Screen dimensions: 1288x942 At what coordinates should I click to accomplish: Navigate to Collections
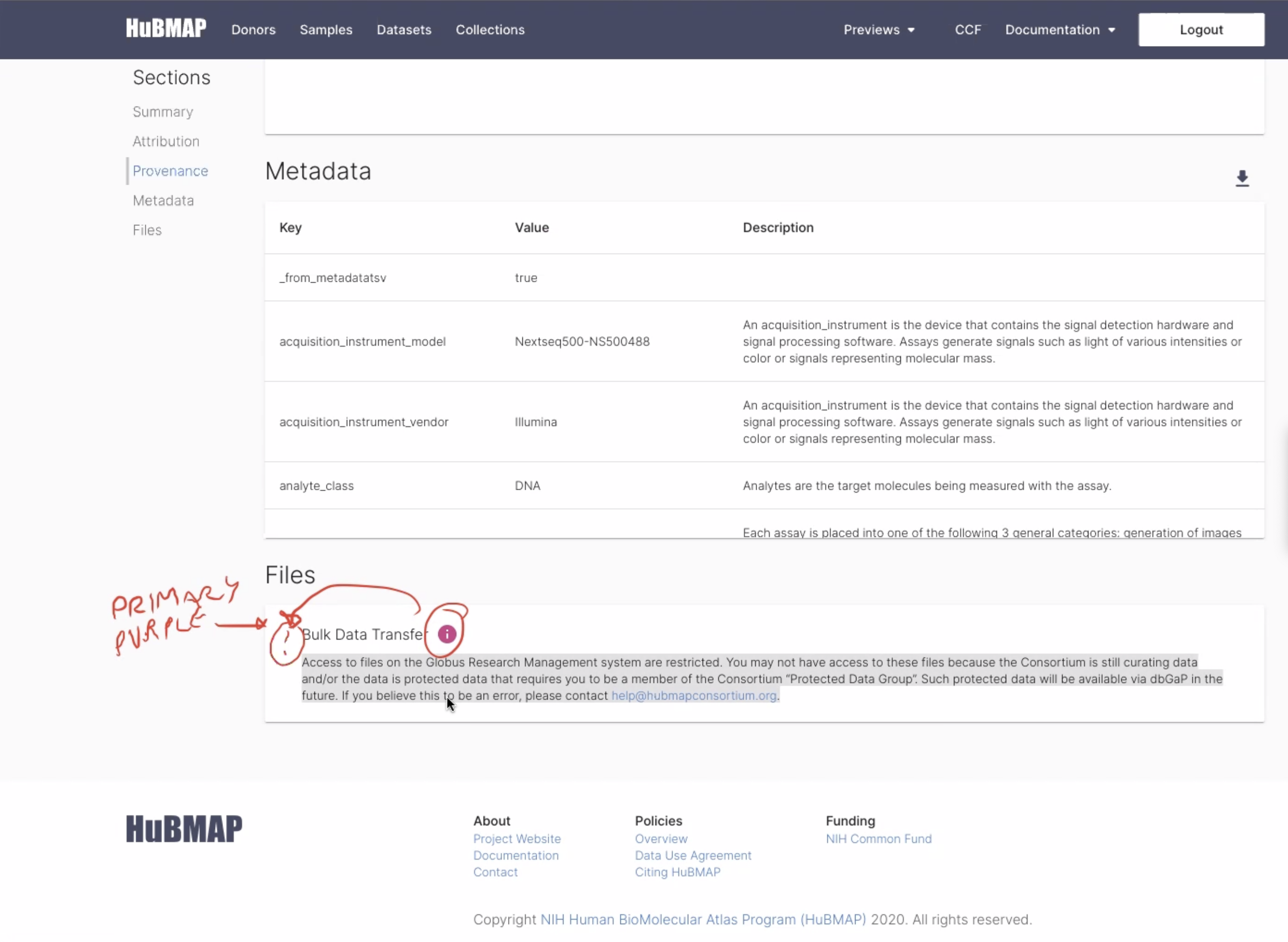pyautogui.click(x=490, y=30)
